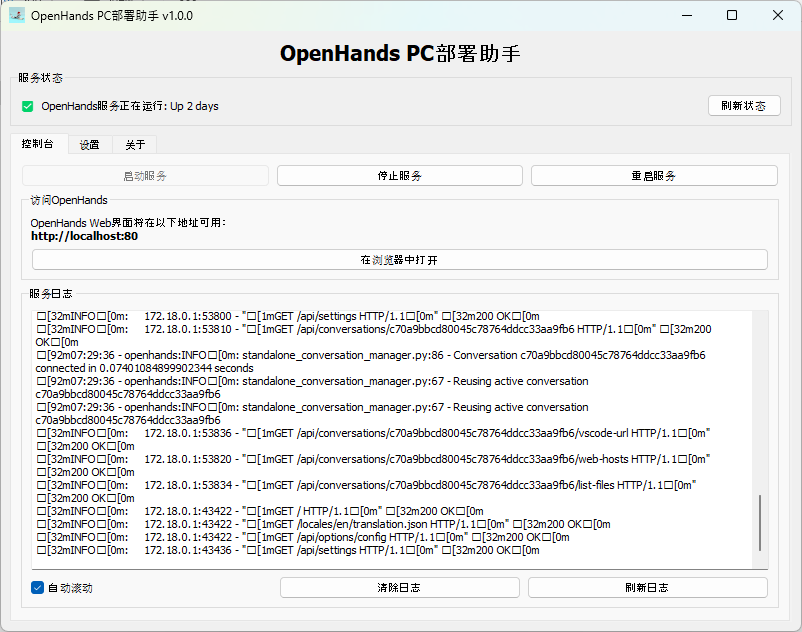Click the OpenHands app icon in title bar

pos(16,15)
